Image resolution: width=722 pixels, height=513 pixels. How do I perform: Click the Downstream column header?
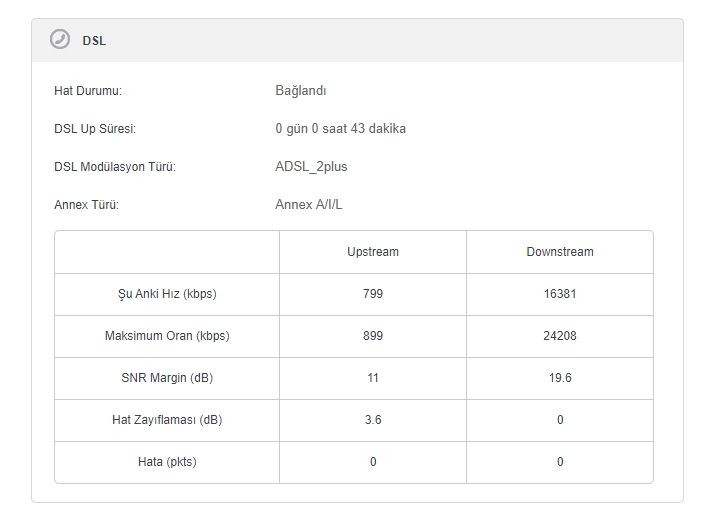coord(560,252)
